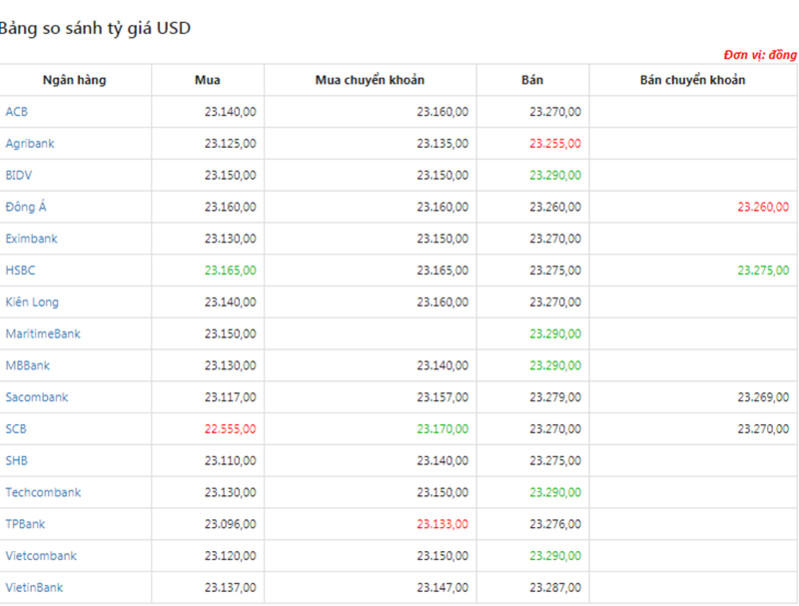Screen dimensions: 799x606
Task: Select SCB green Mua chuyển khoản 23.170,00
Action: coord(442,429)
